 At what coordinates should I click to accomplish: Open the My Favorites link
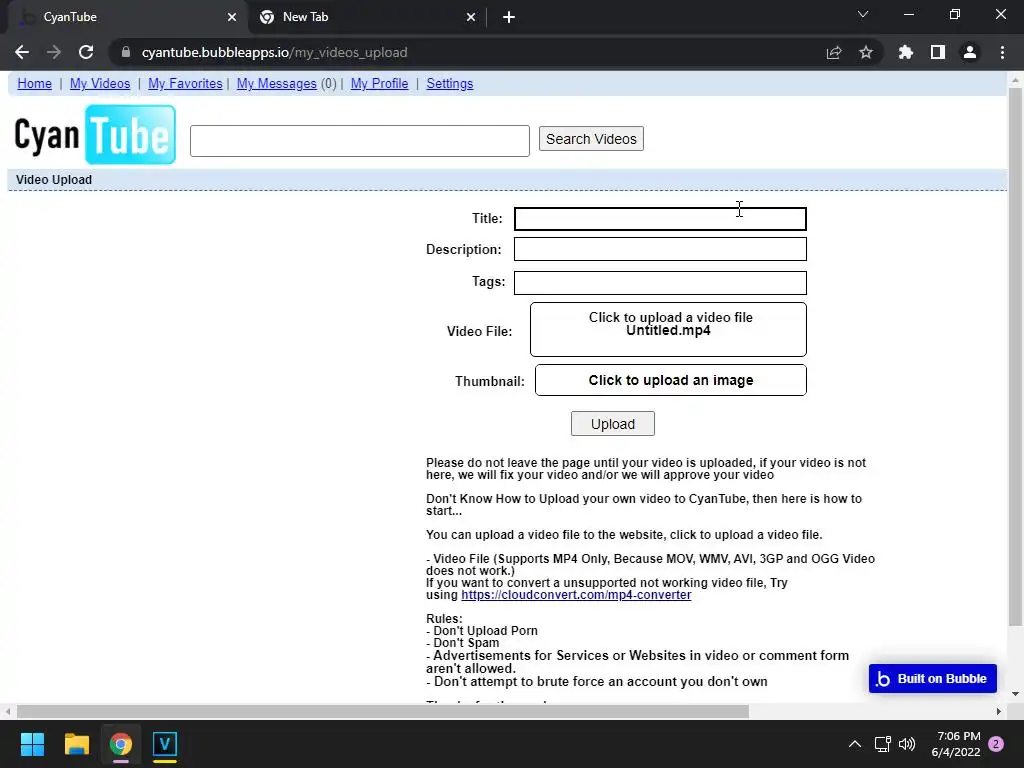coord(185,84)
